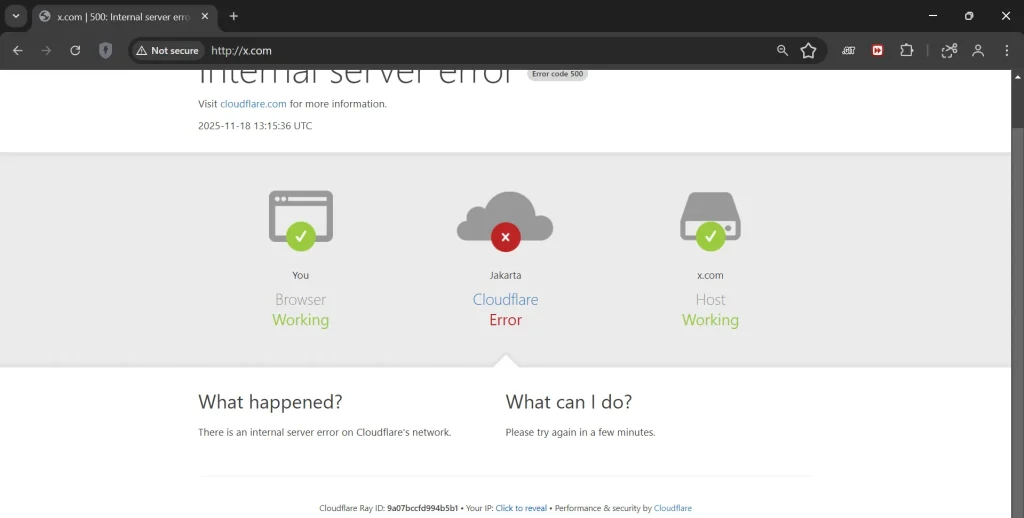Viewport: 1024px width, 518px height.
Task: Click the x.com host label
Action: pos(710,276)
